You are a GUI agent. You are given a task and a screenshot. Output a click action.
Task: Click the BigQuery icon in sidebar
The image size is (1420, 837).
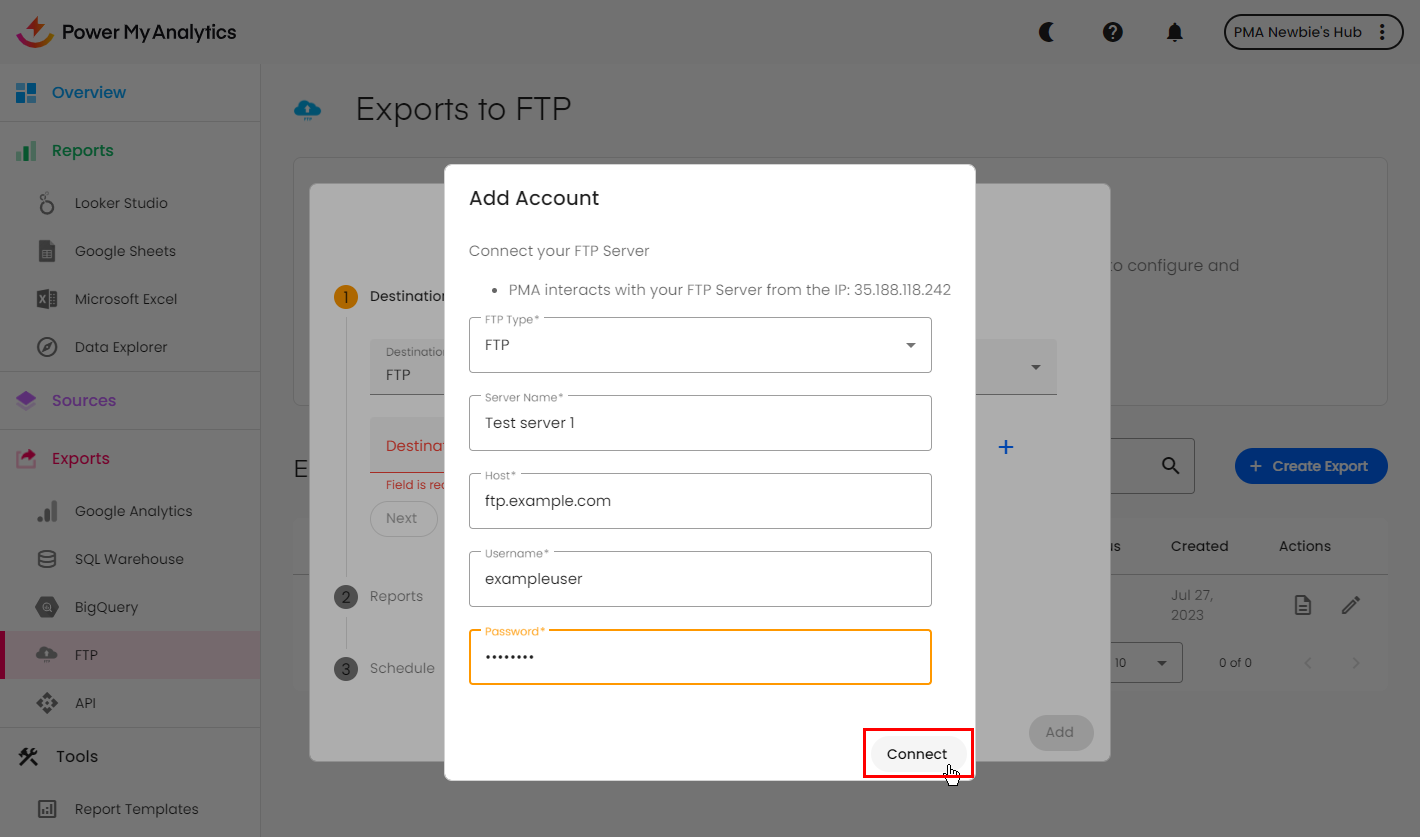(46, 607)
